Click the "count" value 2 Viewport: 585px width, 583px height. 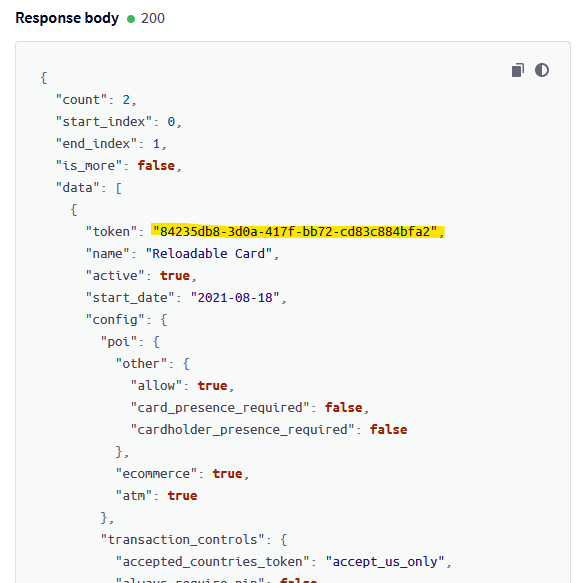coord(126,100)
